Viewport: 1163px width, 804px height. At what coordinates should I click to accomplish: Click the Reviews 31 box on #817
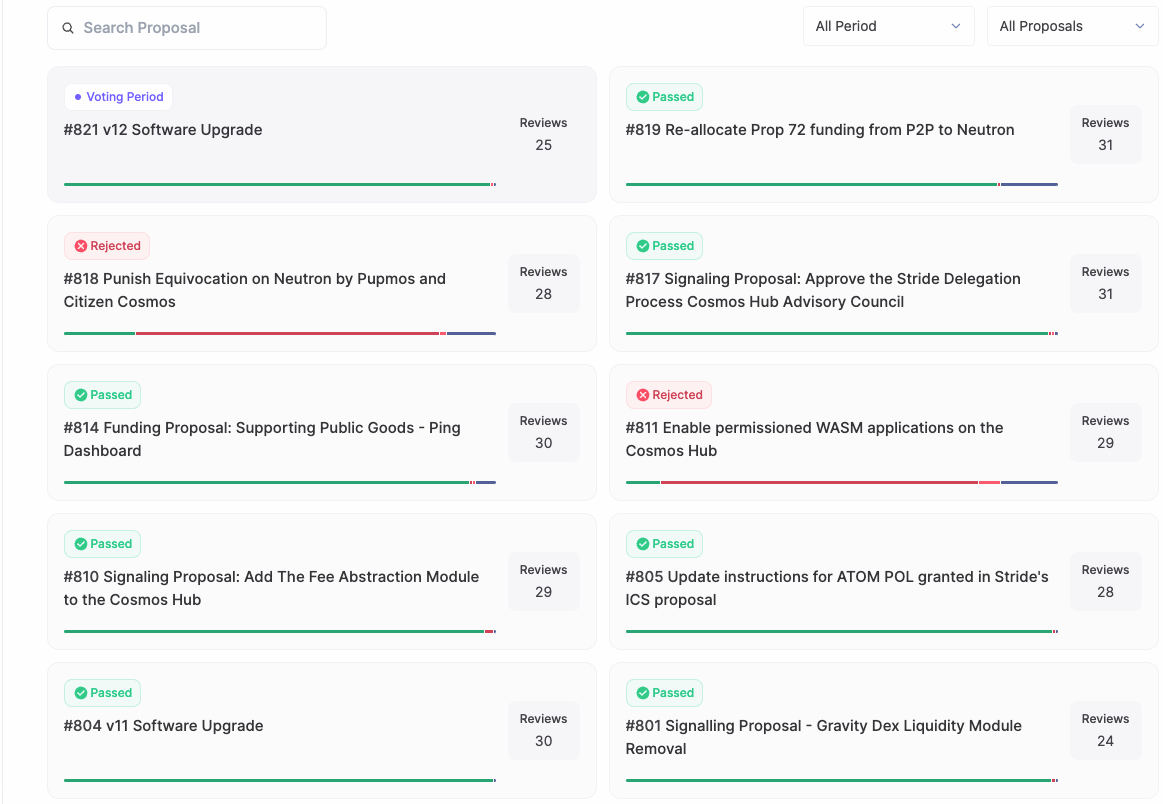tap(1105, 283)
